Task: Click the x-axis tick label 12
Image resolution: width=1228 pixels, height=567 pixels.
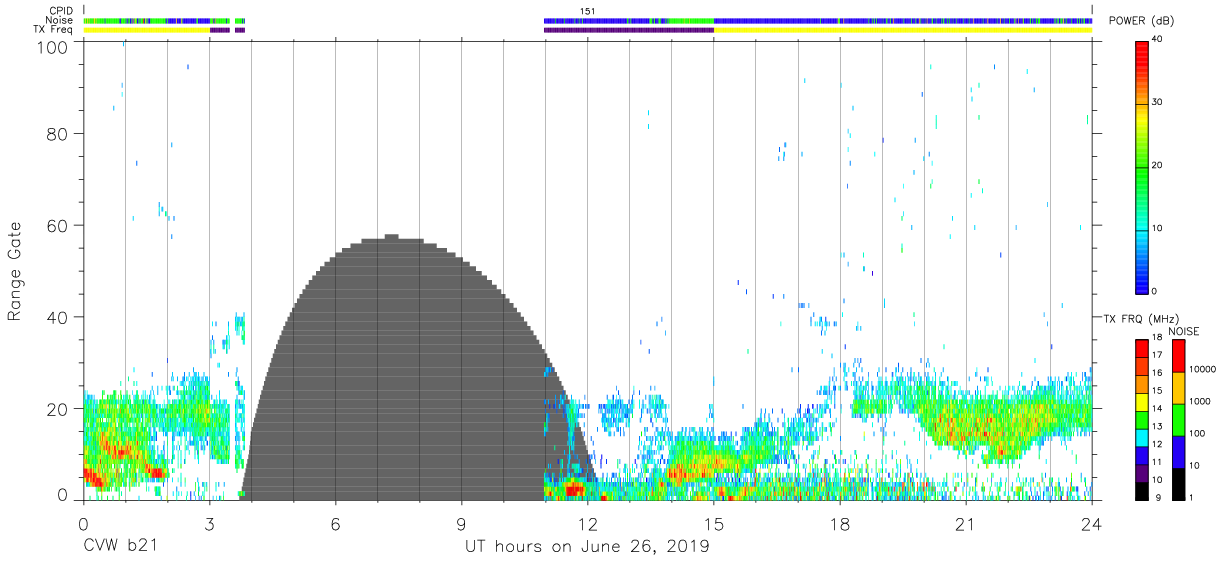Action: pyautogui.click(x=587, y=523)
